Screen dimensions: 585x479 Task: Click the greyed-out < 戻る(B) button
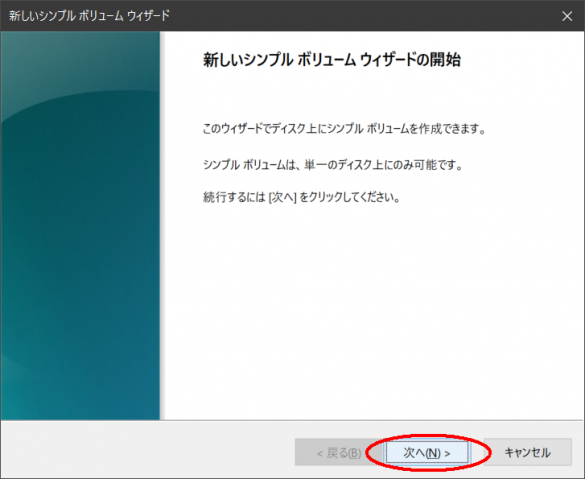click(338, 453)
